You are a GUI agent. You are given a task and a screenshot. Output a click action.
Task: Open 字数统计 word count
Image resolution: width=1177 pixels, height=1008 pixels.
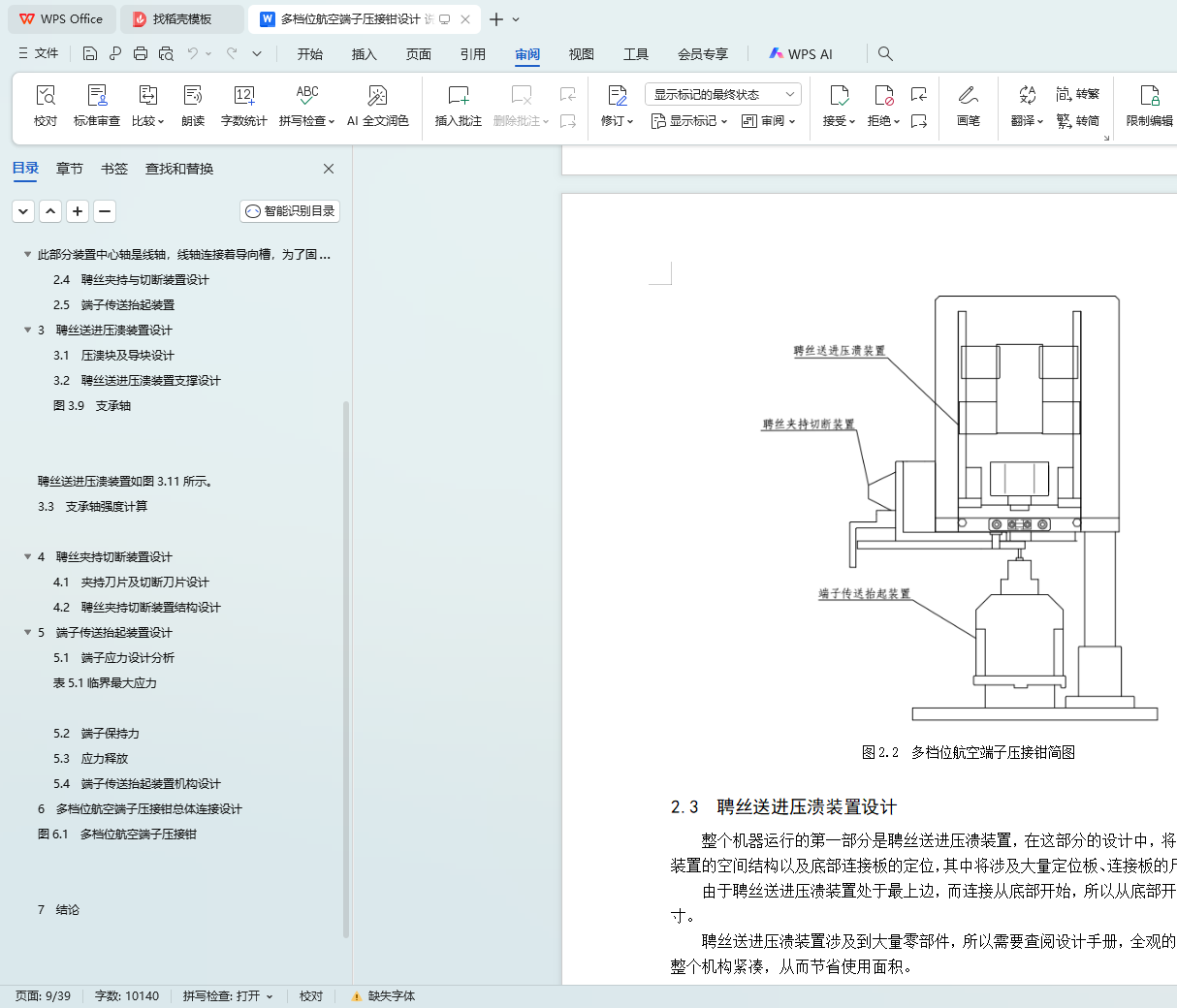pyautogui.click(x=243, y=106)
